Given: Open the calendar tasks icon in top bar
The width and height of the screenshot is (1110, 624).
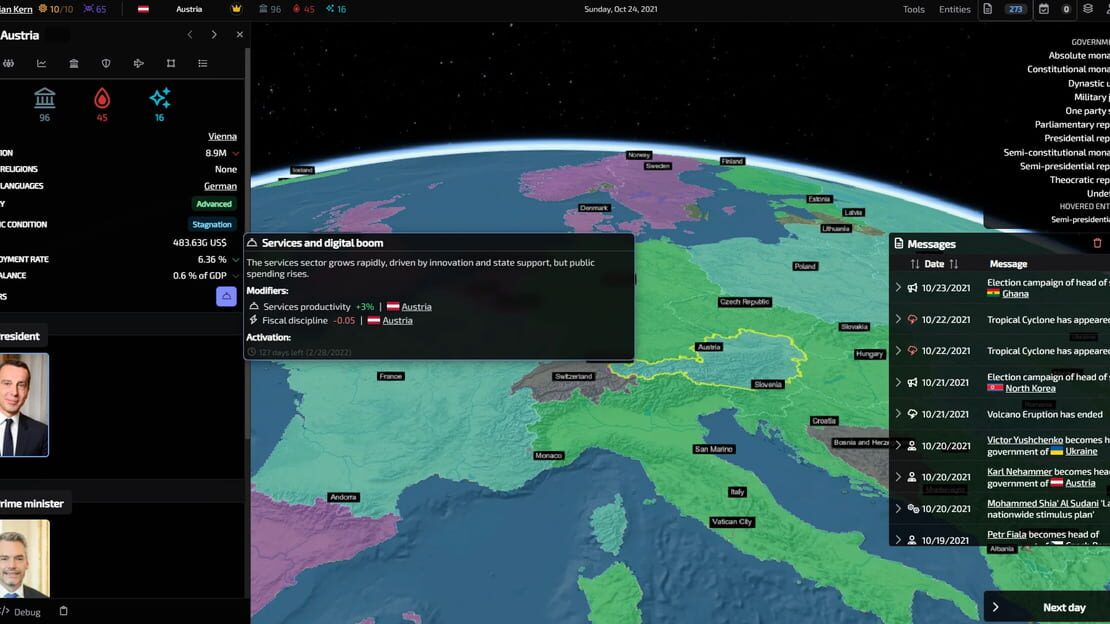Looking at the screenshot, I should click(1043, 9).
